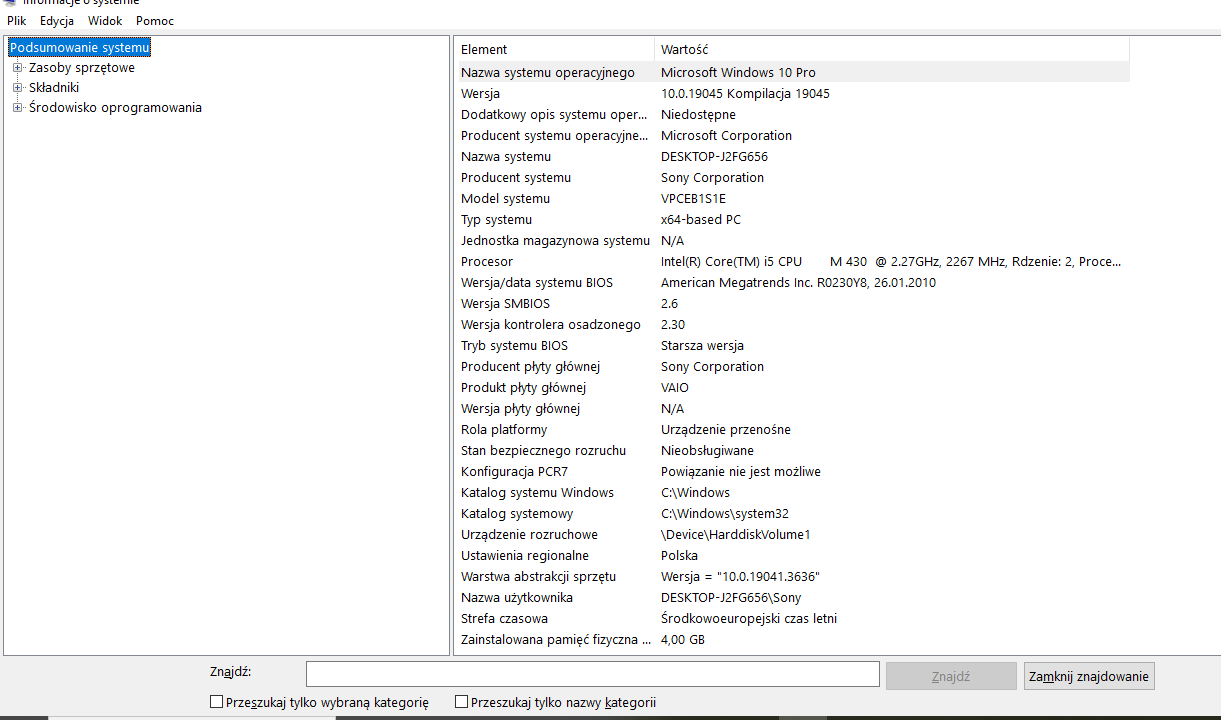Select the Typ systemu row
1221x720 pixels.
[793, 219]
